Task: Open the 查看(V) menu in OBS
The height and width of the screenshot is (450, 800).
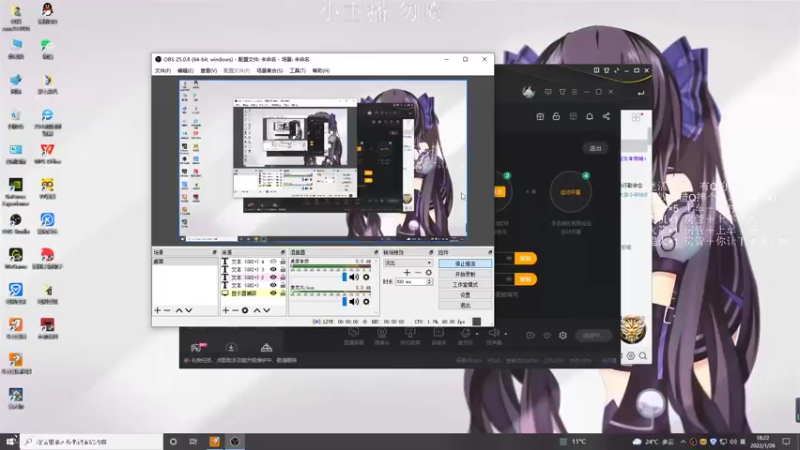Action: 208,70
